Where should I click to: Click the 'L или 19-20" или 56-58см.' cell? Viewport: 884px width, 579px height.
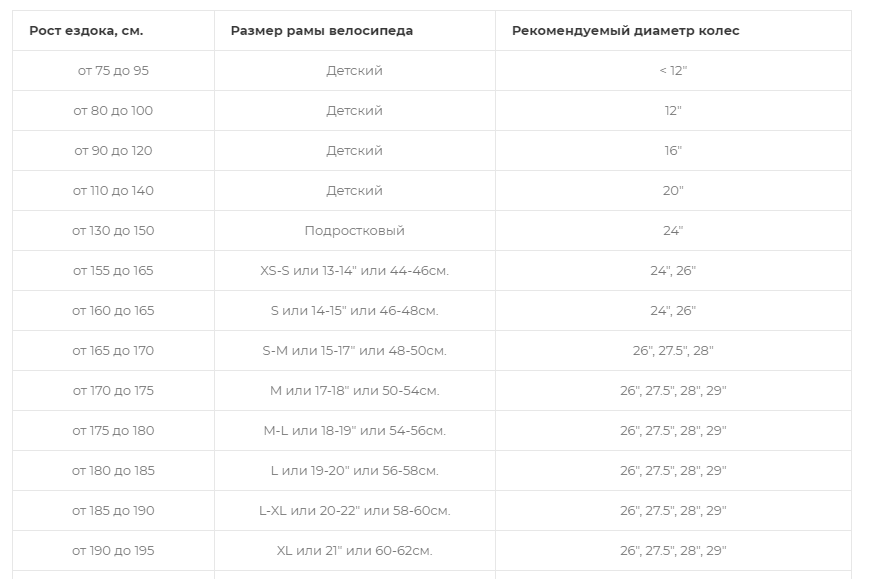355,471
